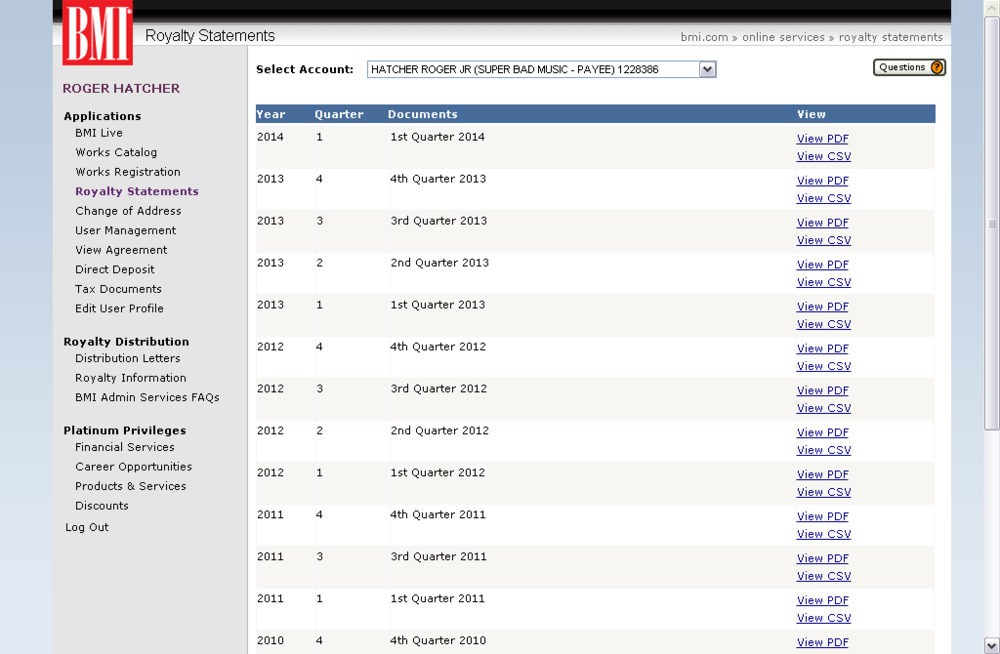Open BMI Live in the sidebar
Screen dimensions: 1000x654
click(x=99, y=133)
